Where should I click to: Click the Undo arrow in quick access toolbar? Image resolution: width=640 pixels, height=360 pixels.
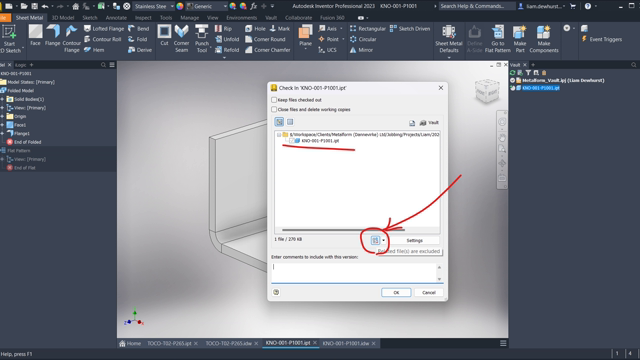click(45, 6)
